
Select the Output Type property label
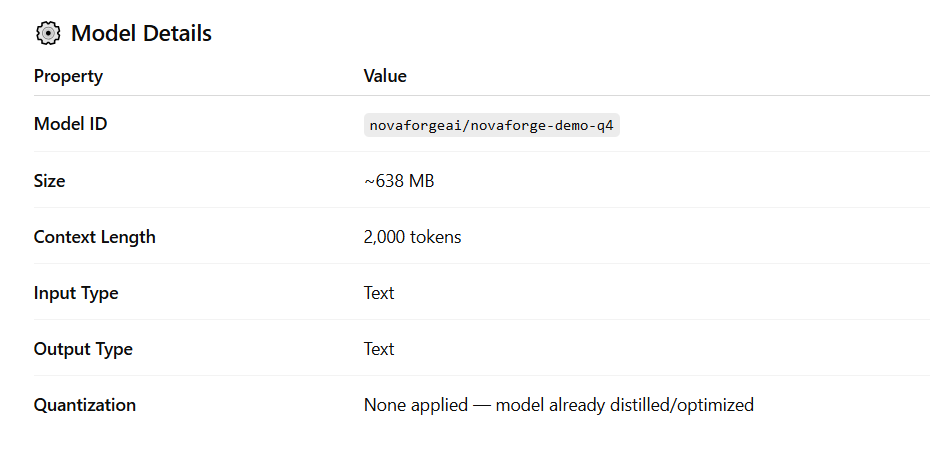tap(83, 349)
